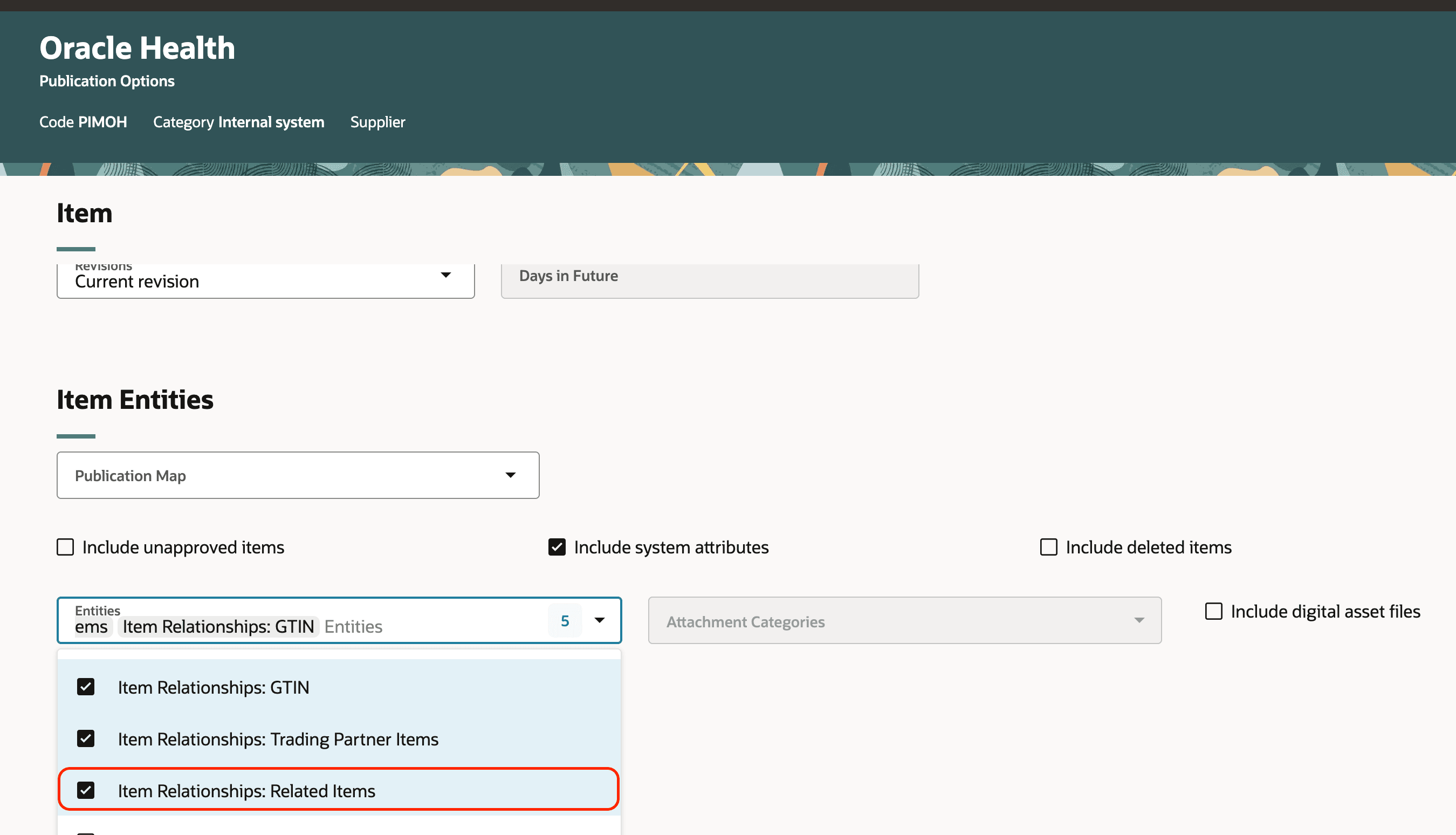Deselect Item Relationships: Related Items
This screenshot has width=1456, height=835.
[85, 790]
